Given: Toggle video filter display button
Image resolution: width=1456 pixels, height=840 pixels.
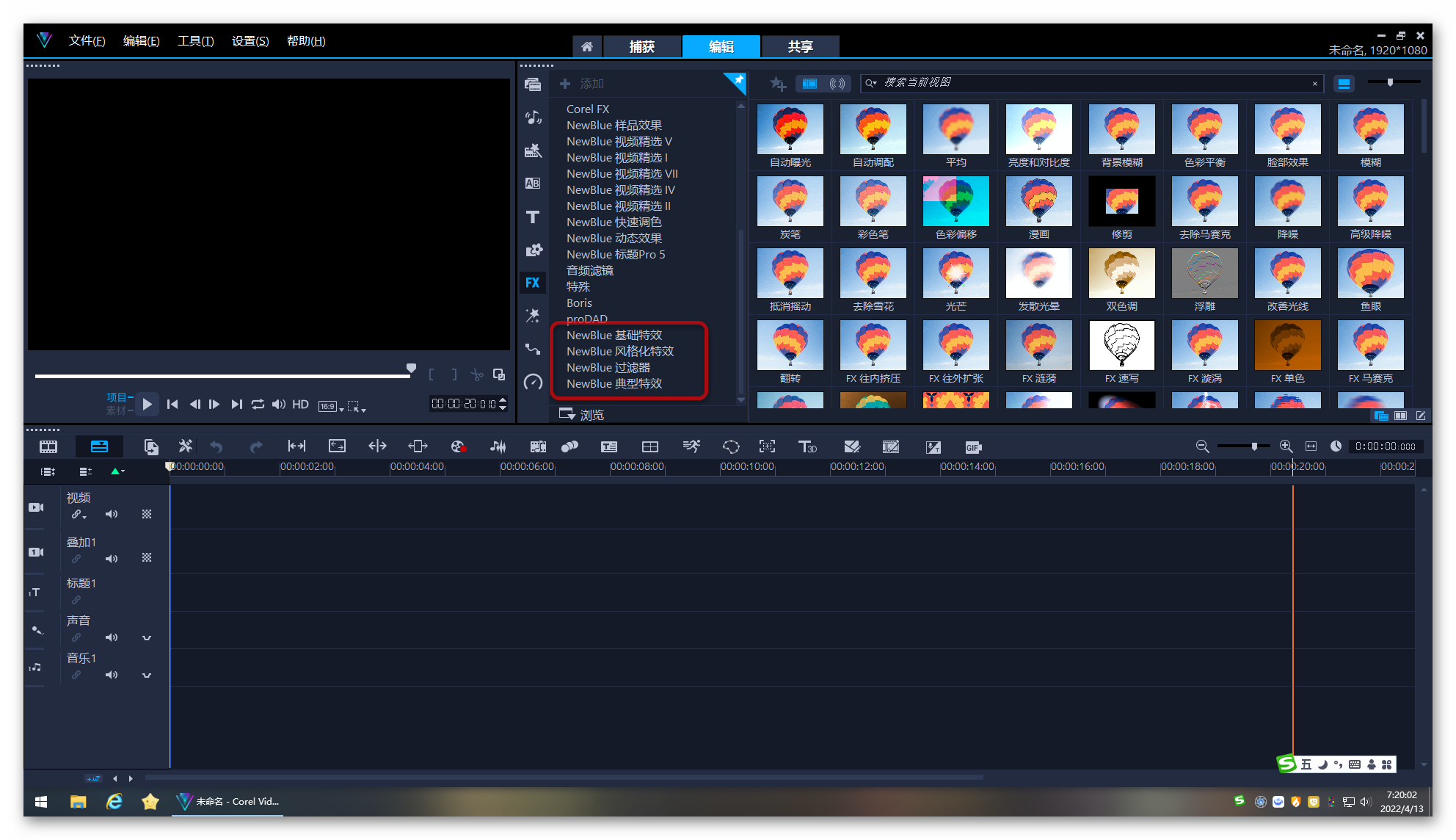Looking at the screenshot, I should click(809, 84).
